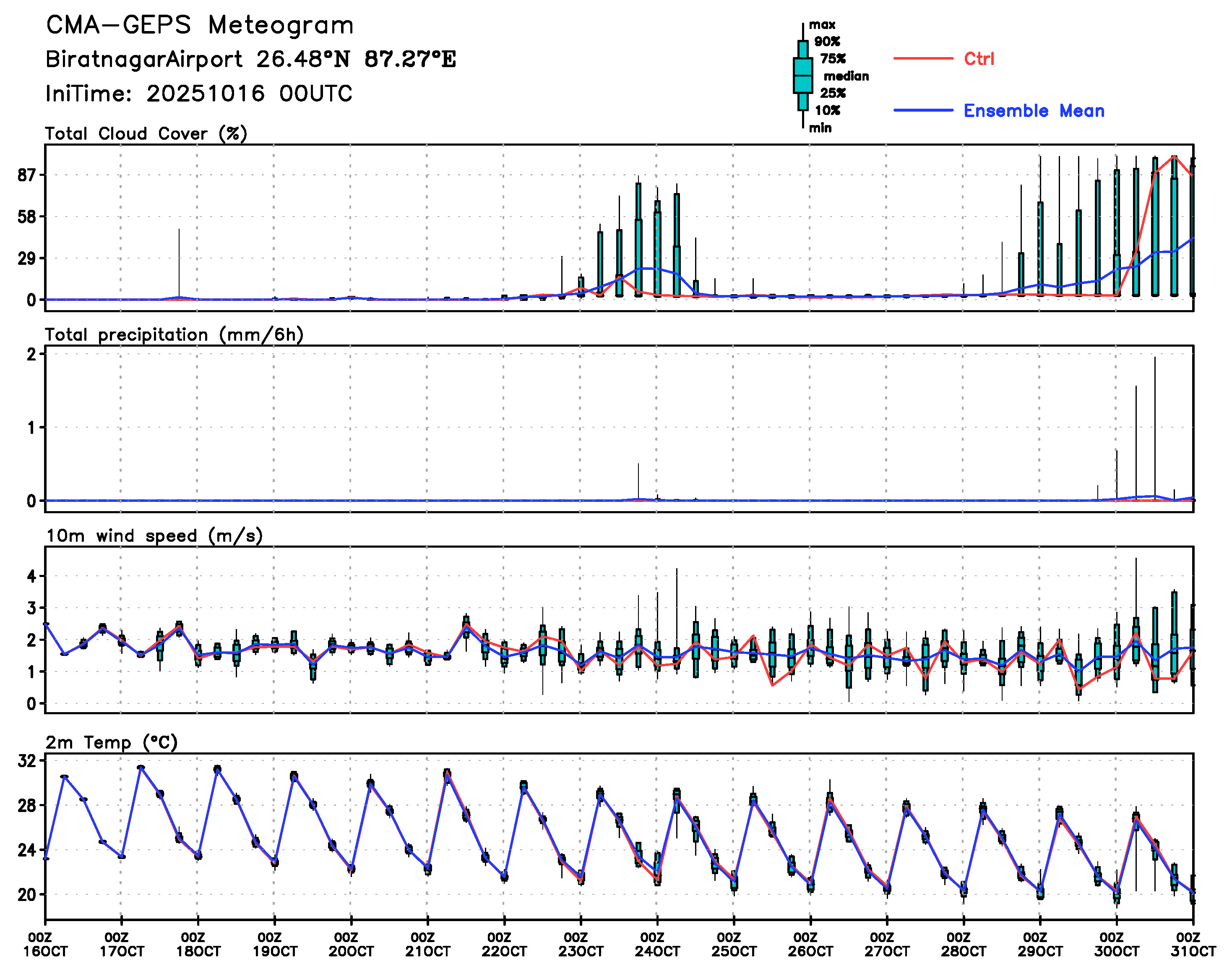The height and width of the screenshot is (974, 1232).
Task: Click the CMA-GEPS Meteogram title
Action: (200, 26)
